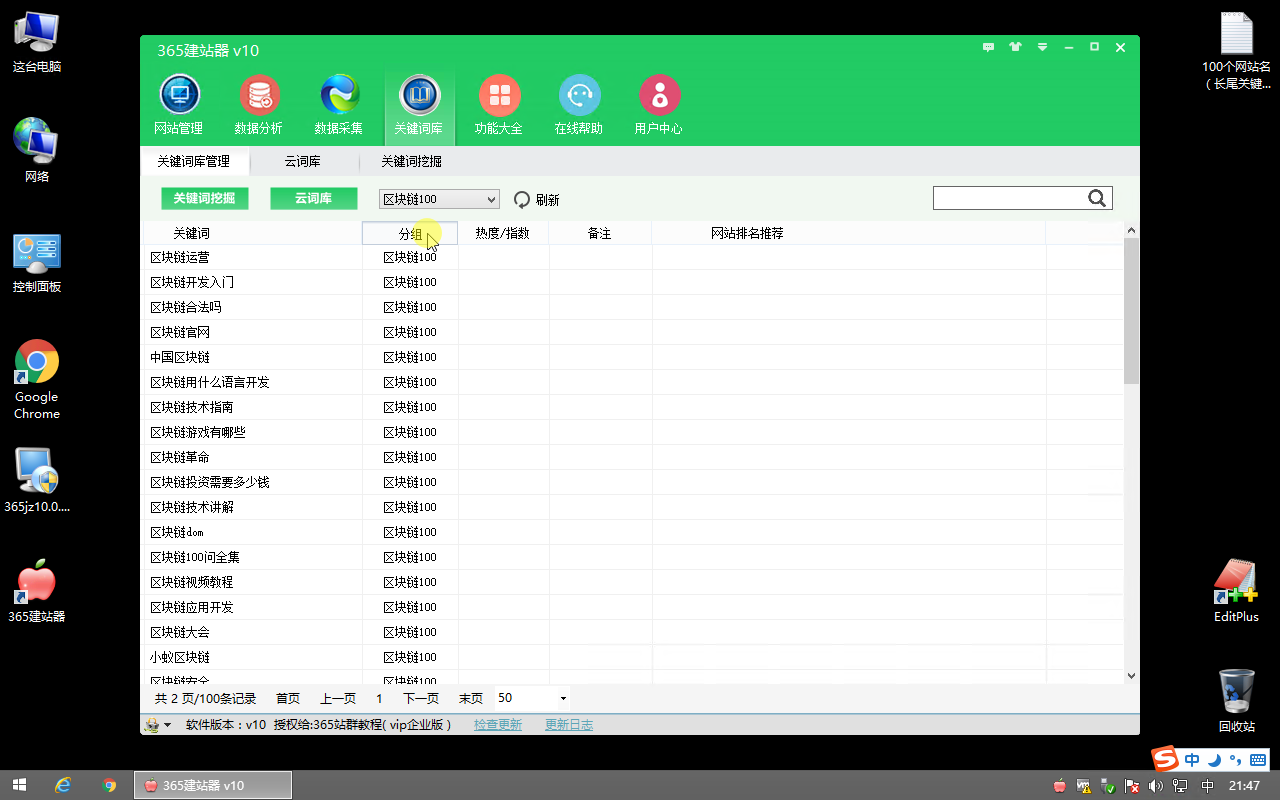1280x800 pixels.
Task: Click 检查更新 link
Action: pos(498,725)
